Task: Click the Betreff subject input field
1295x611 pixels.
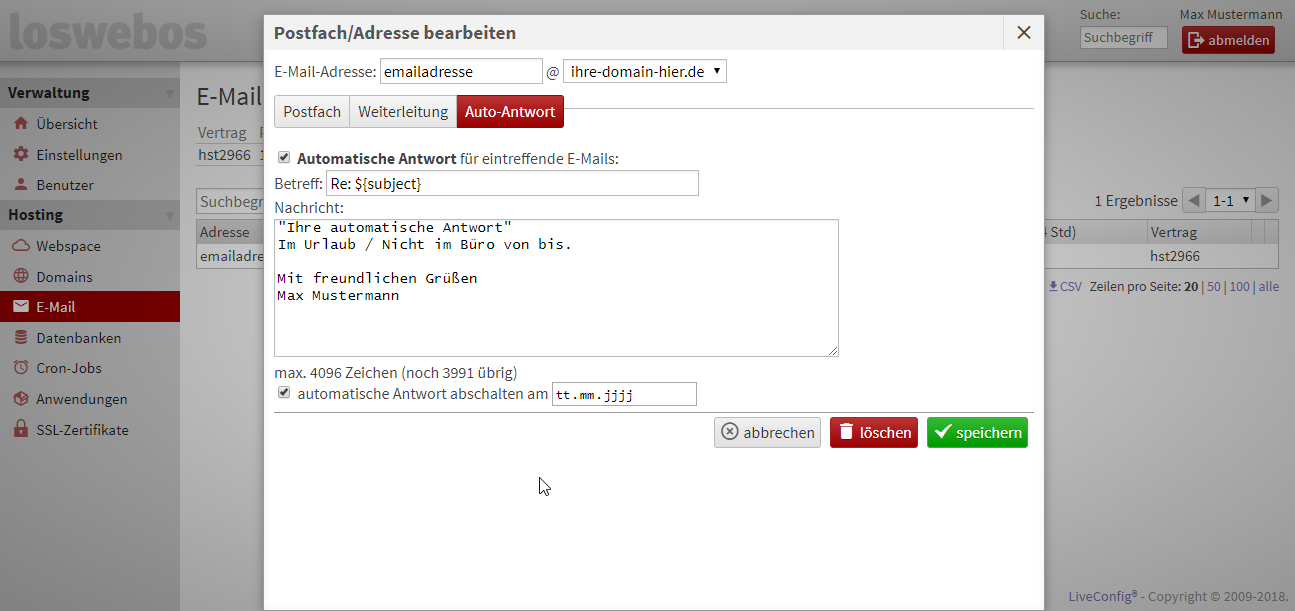Action: (512, 184)
